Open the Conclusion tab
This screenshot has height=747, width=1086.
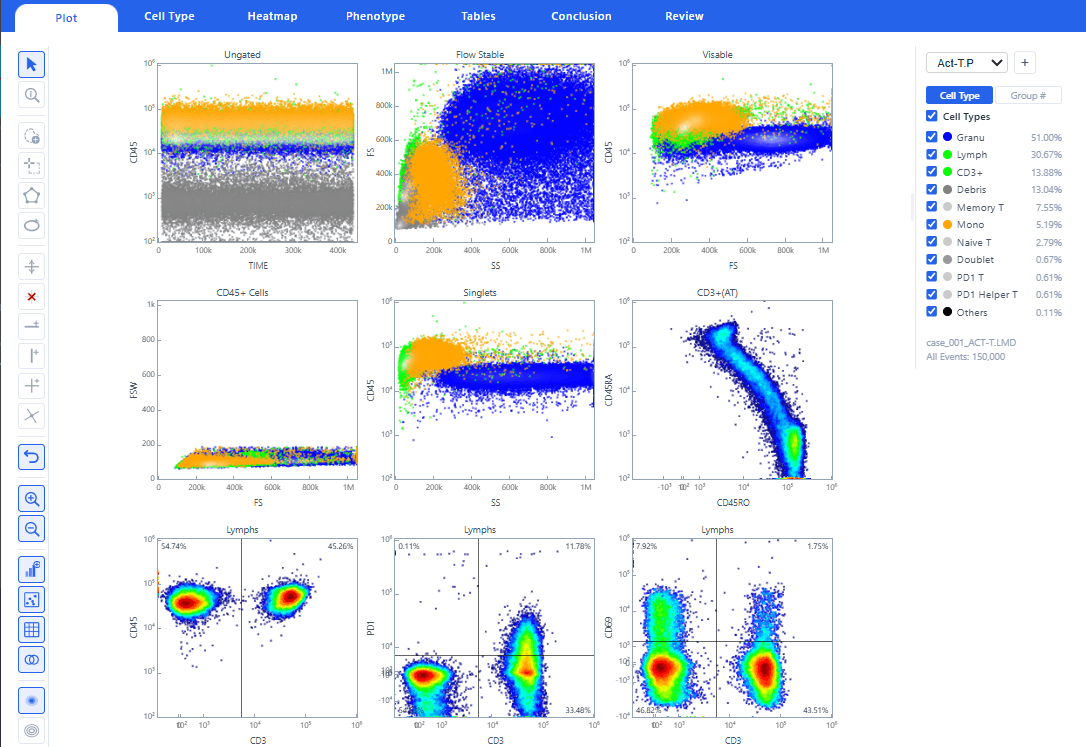click(x=581, y=16)
